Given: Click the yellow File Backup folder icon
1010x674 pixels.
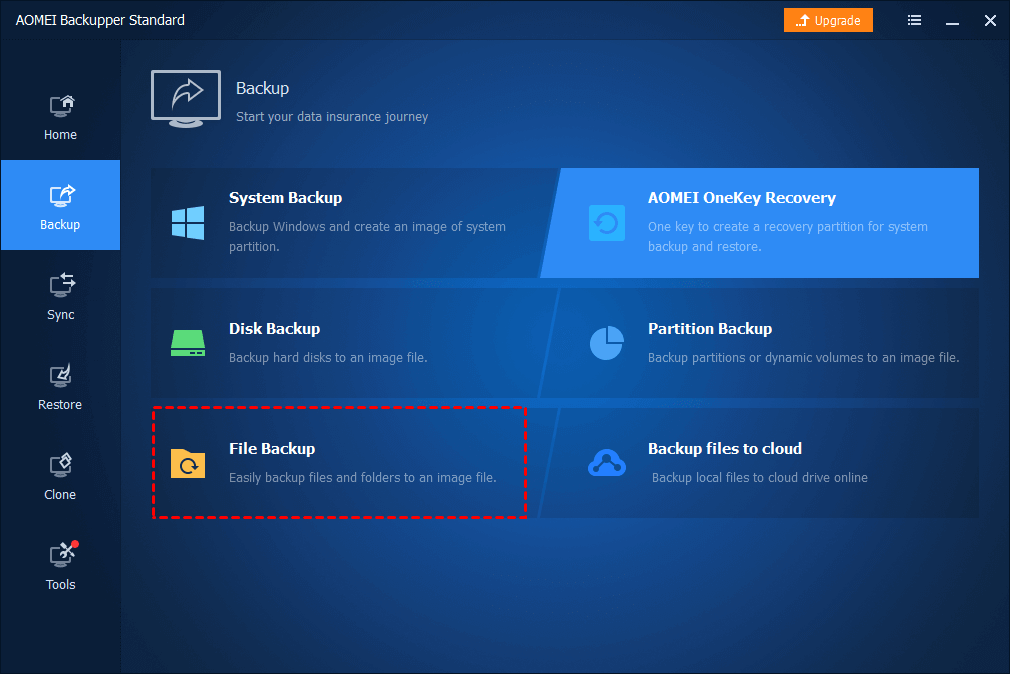Looking at the screenshot, I should pyautogui.click(x=188, y=463).
